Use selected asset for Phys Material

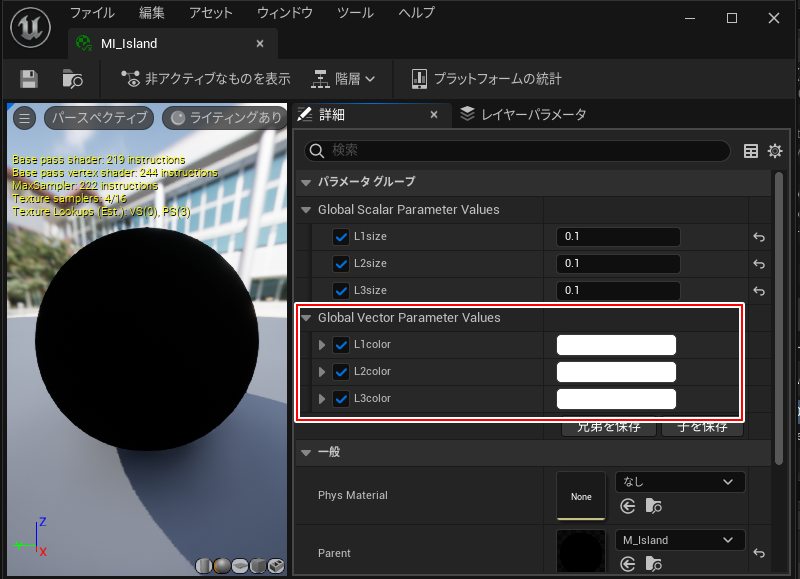[628, 507]
